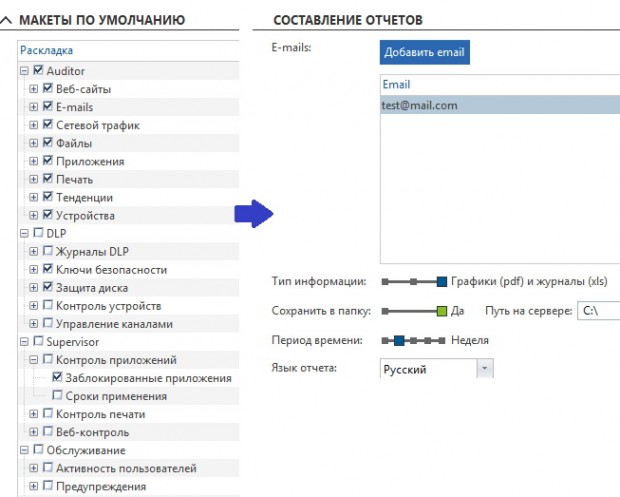Expand the Журналы DLP node
The height and width of the screenshot is (497, 620).
pyautogui.click(x=34, y=251)
